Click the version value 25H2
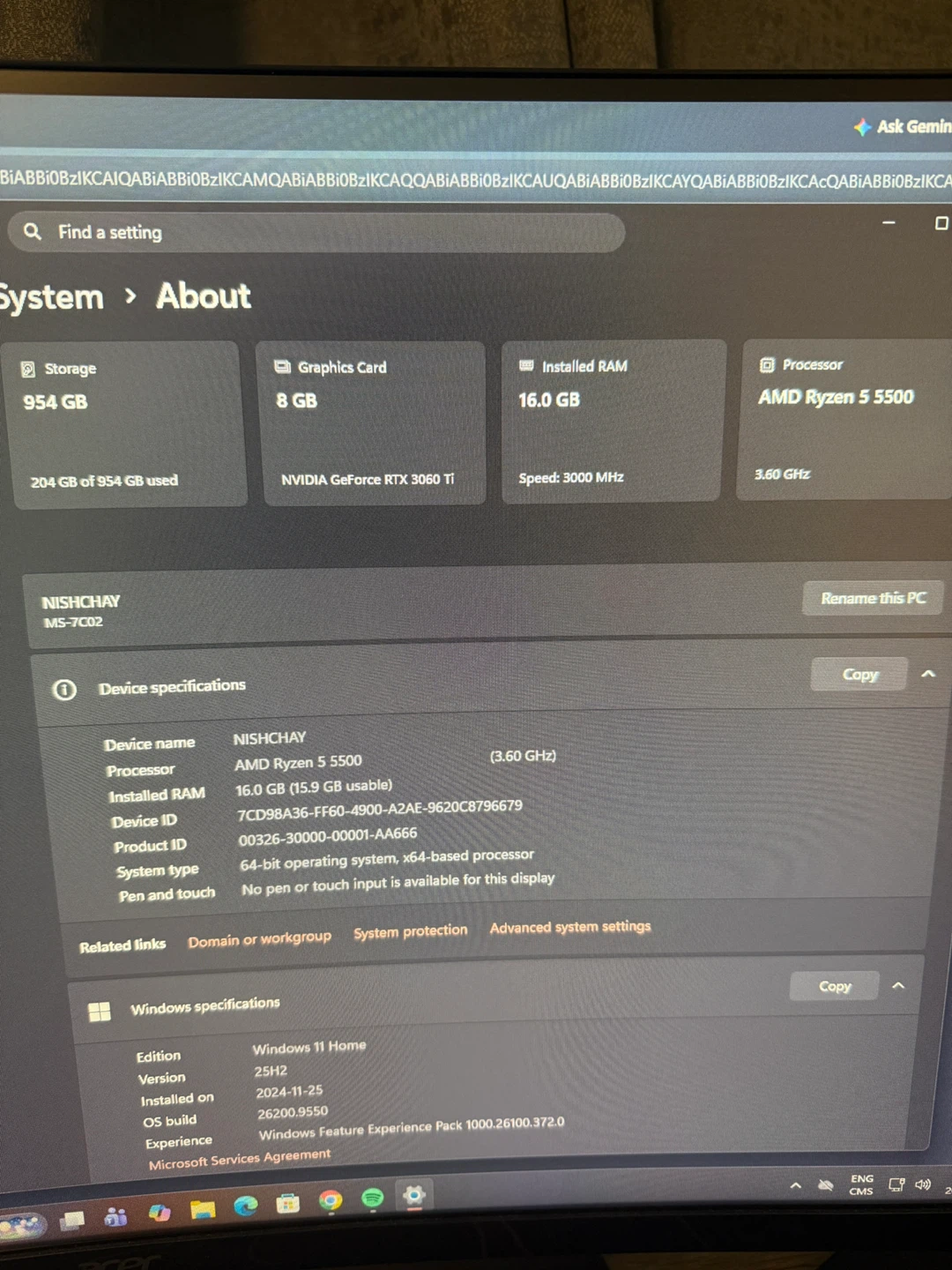The width and height of the screenshot is (952, 1270). coord(271,1071)
